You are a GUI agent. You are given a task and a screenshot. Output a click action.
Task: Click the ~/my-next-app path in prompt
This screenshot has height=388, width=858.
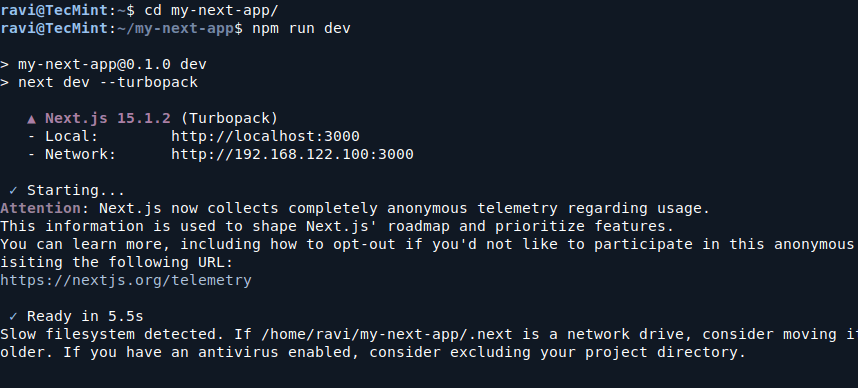pos(176,28)
